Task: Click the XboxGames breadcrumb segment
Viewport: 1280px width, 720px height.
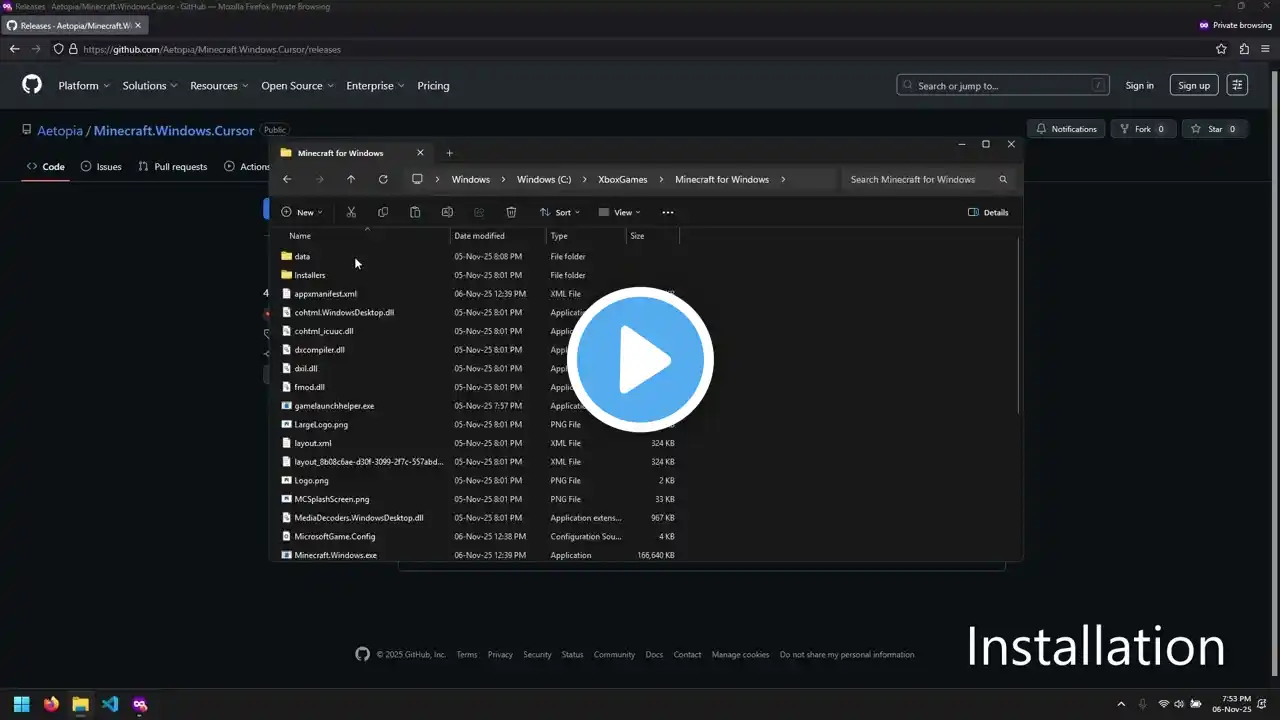Action: click(x=623, y=180)
